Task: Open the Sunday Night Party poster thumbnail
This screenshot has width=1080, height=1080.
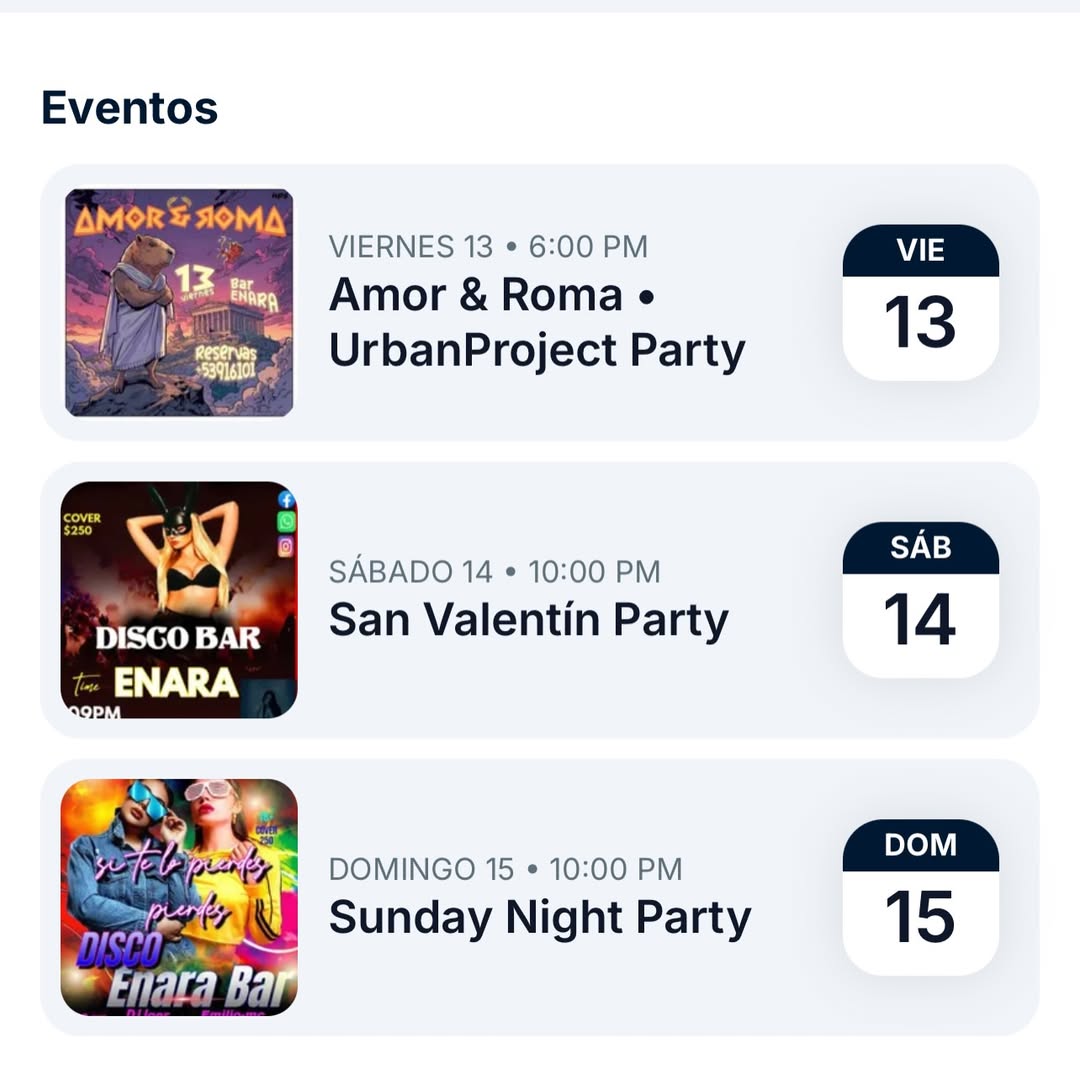Action: (179, 897)
